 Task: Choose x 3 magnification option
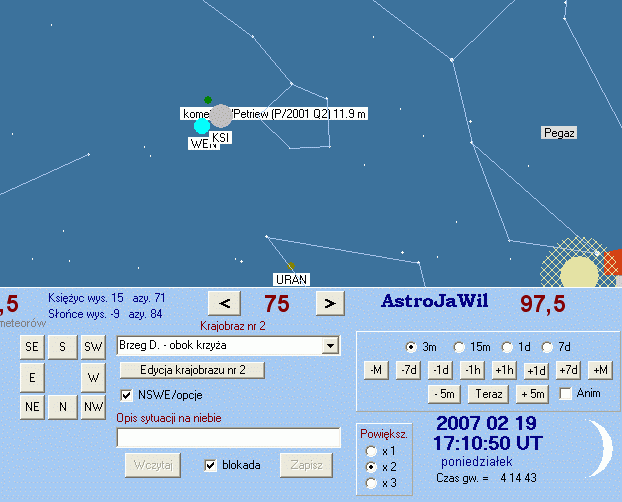click(x=372, y=483)
